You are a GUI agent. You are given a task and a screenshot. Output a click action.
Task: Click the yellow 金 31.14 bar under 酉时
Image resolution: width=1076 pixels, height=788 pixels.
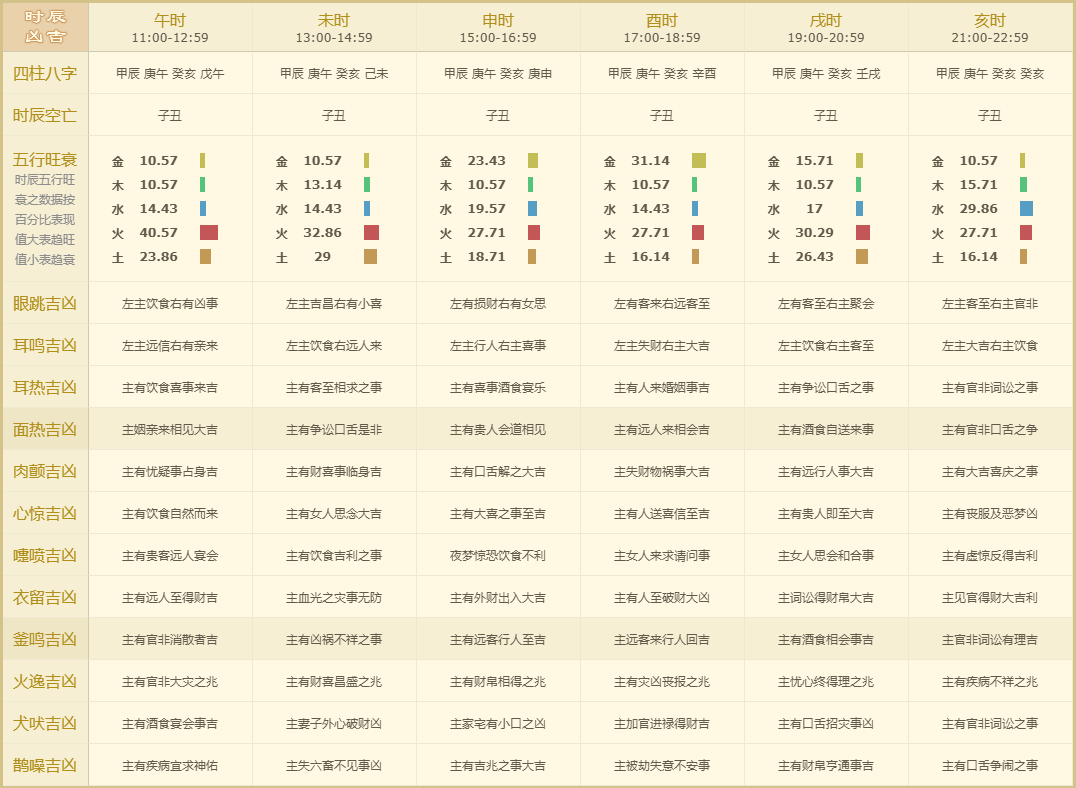(699, 161)
